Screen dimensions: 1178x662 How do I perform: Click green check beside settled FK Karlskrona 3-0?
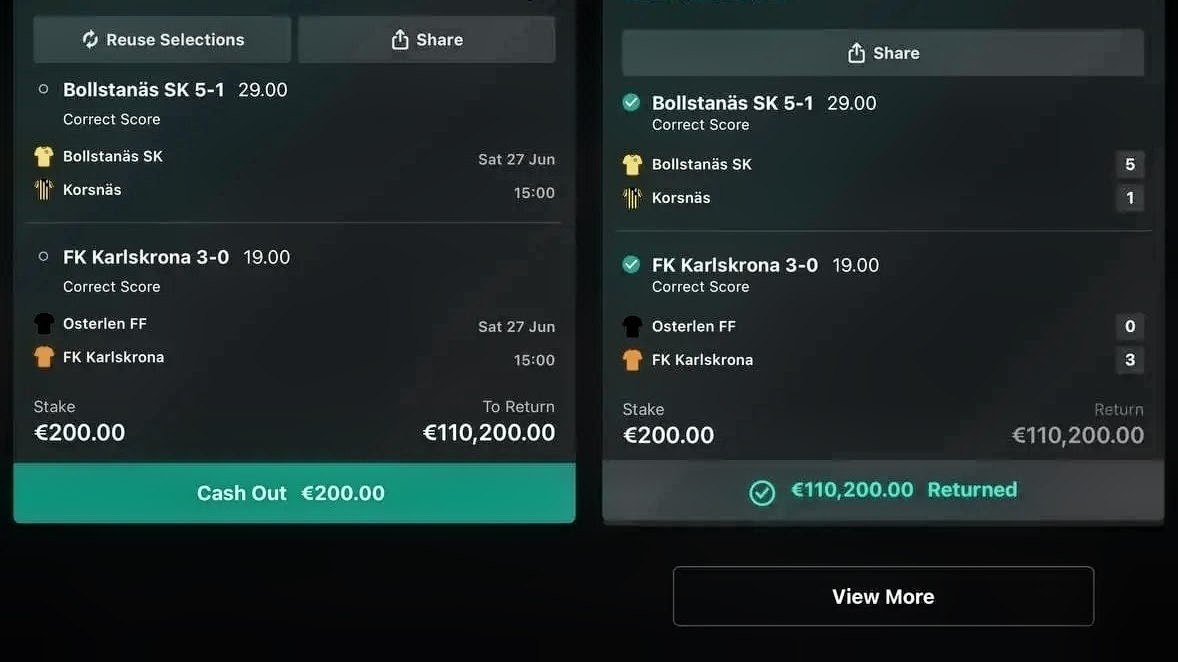click(x=631, y=264)
